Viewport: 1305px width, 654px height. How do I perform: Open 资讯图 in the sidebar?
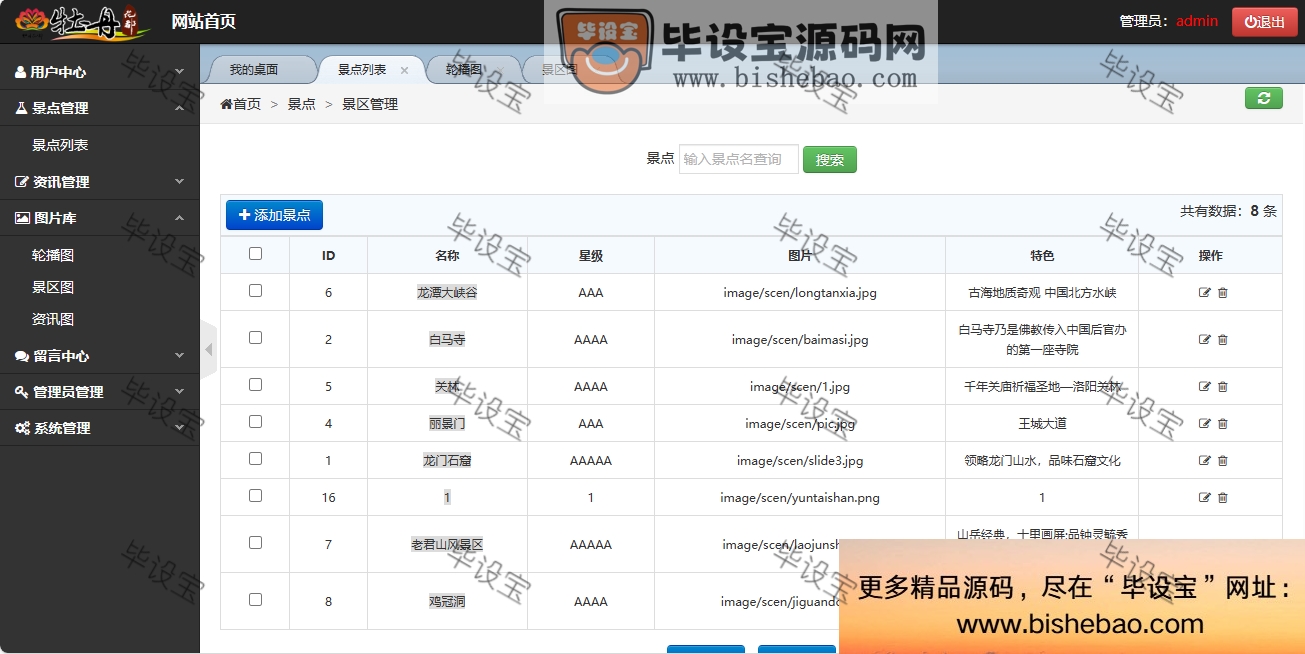tap(53, 319)
